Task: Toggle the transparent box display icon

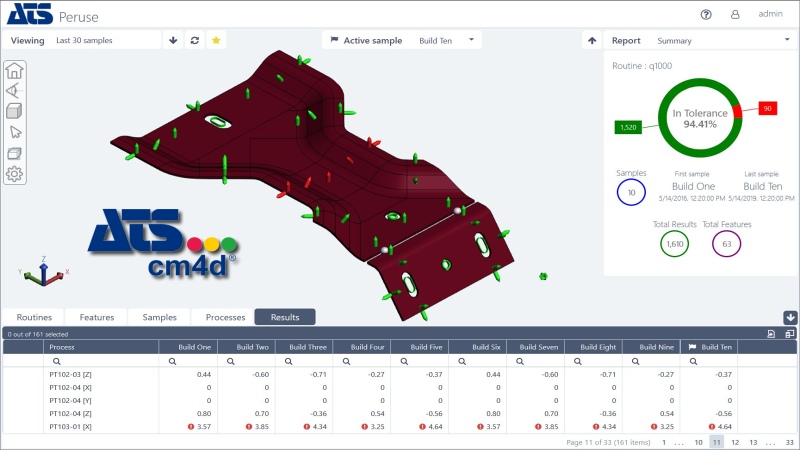Action: [15, 153]
